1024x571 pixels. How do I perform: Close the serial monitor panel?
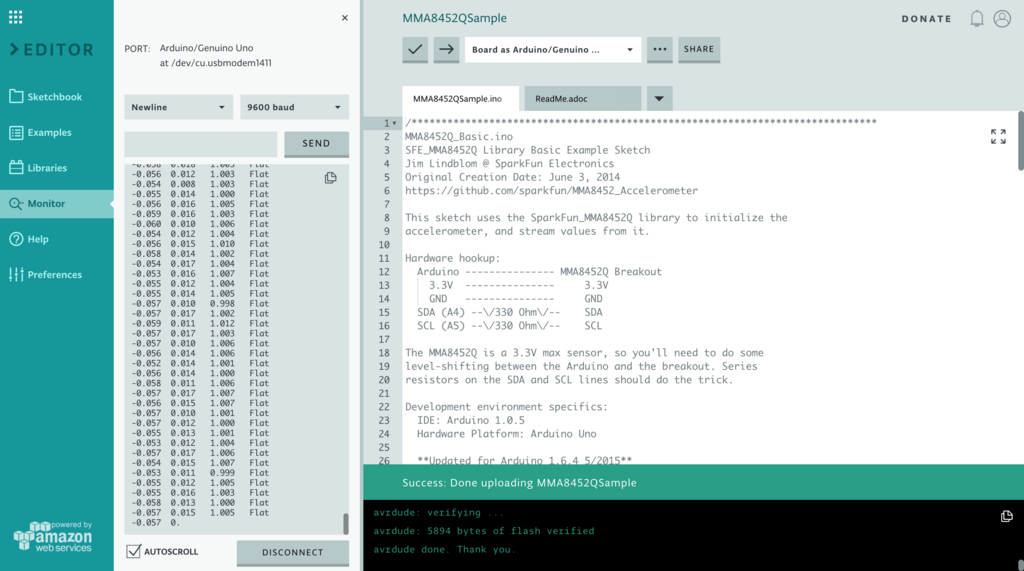pyautogui.click(x=345, y=18)
